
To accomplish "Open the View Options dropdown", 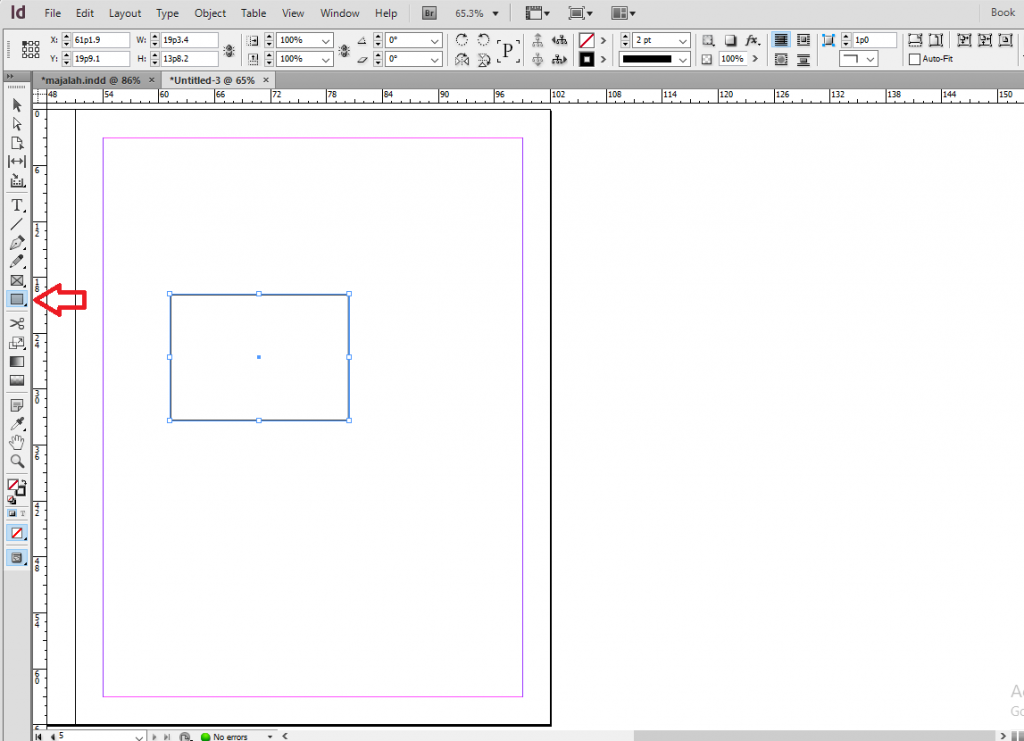I will pyautogui.click(x=537, y=13).
